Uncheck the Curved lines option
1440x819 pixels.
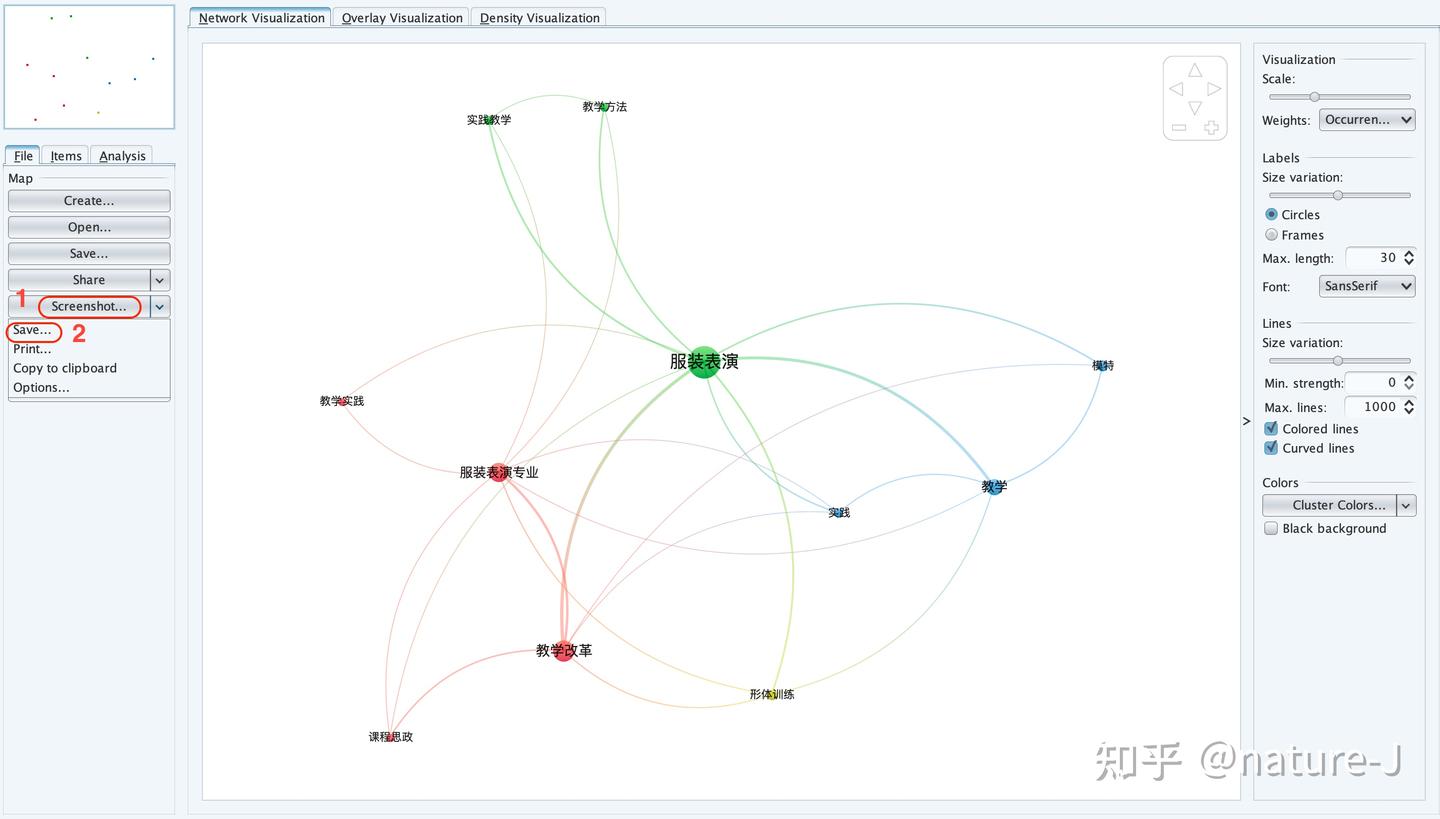1271,448
